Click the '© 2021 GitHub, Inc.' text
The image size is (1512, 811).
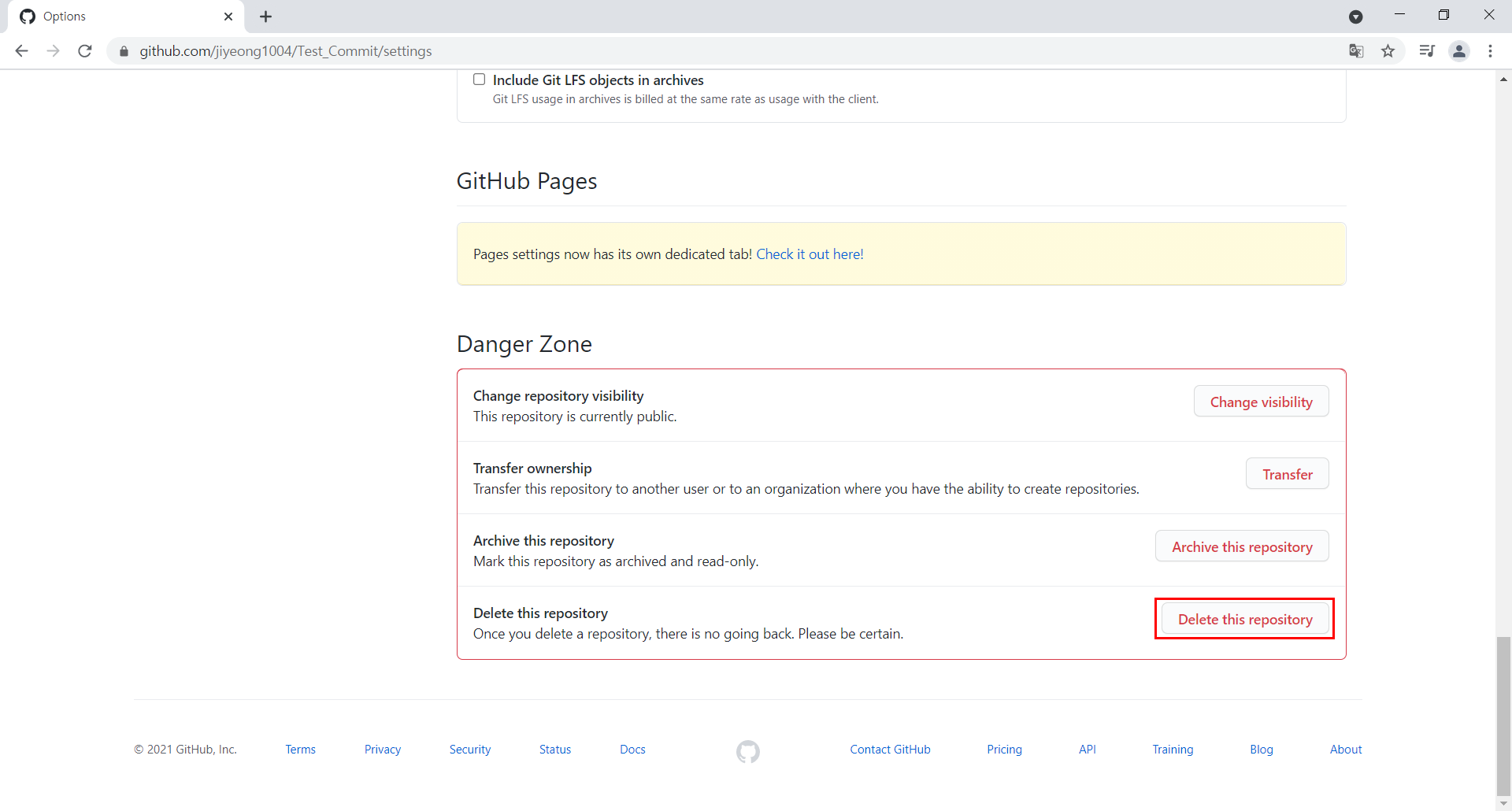185,750
